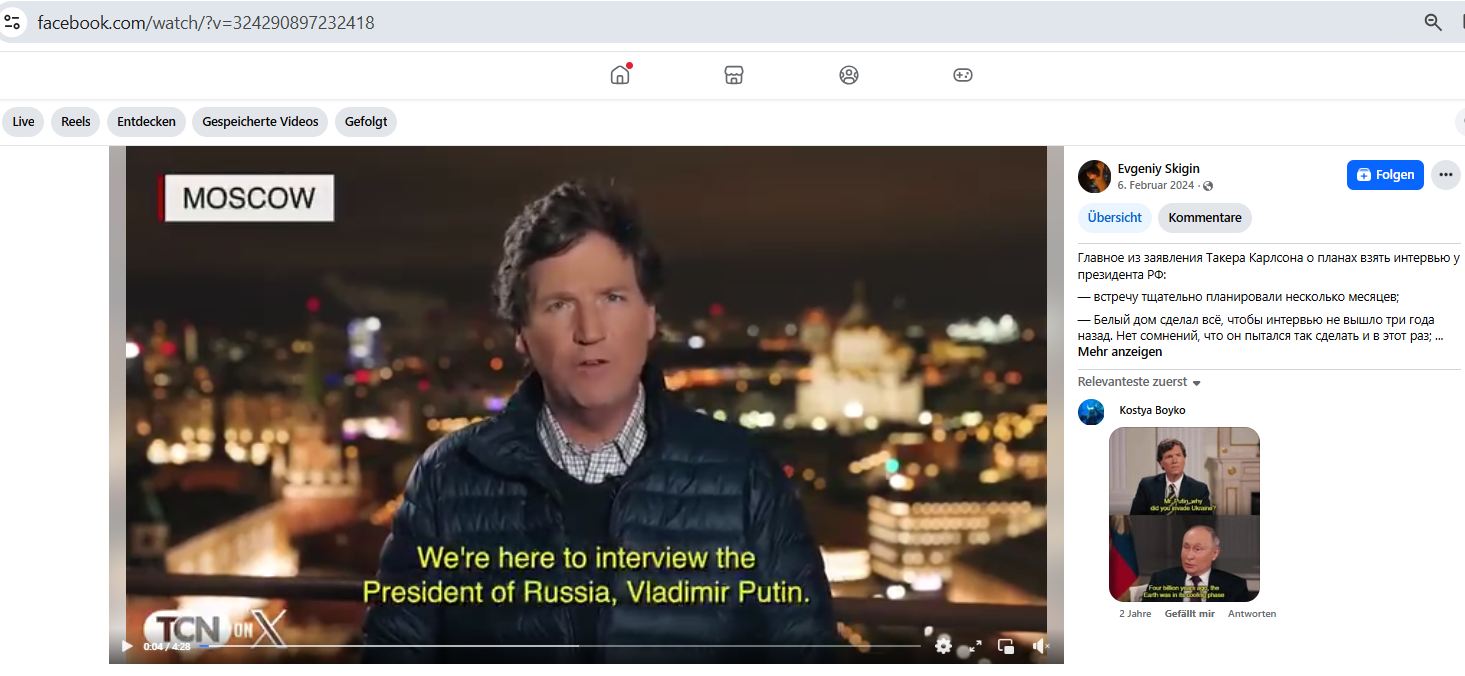Viewport: 1465px width, 676px height.
Task: Toggle picture-in-picture mini player
Action: click(1007, 646)
